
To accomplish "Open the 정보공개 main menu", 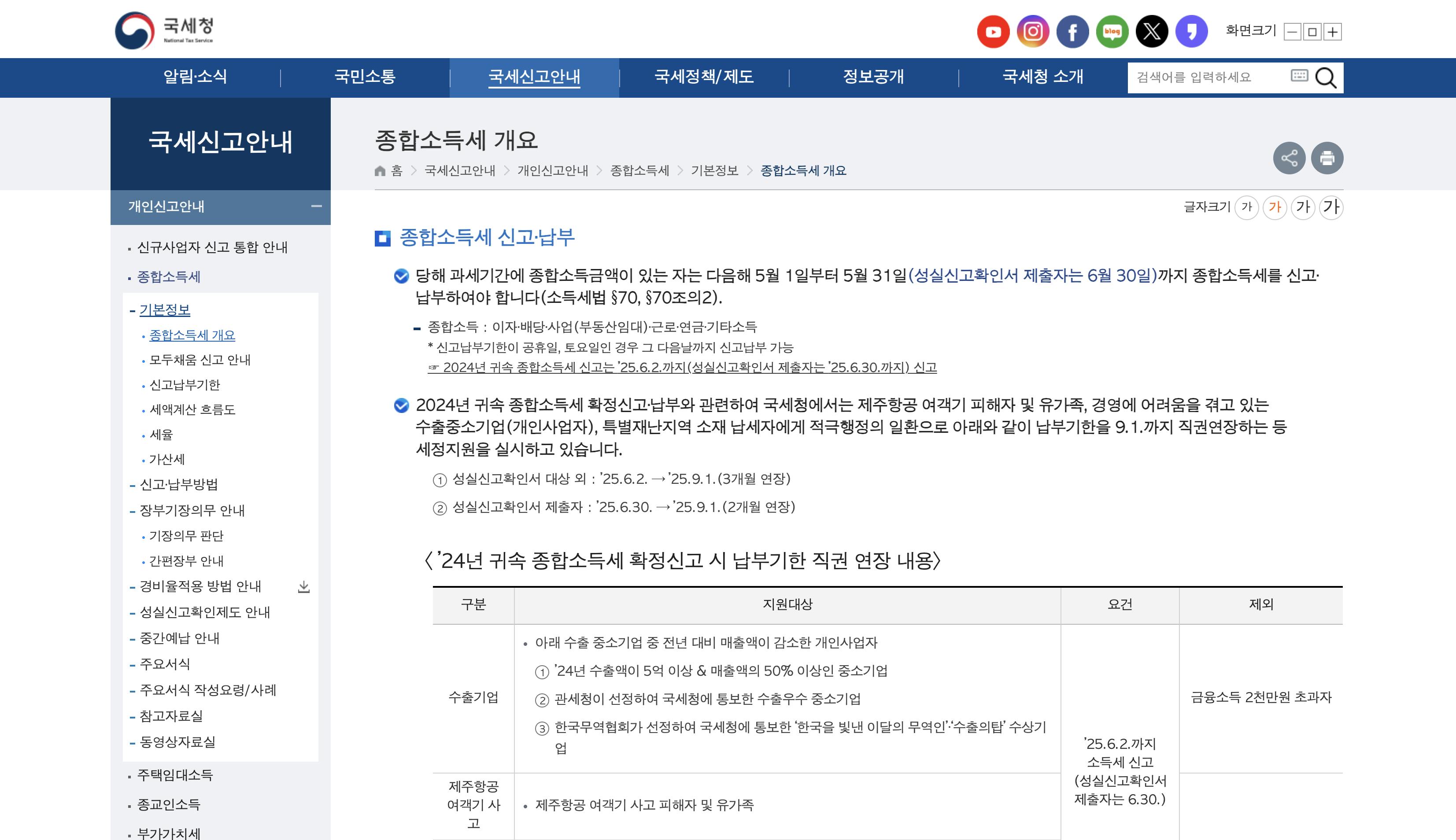I will [x=873, y=77].
